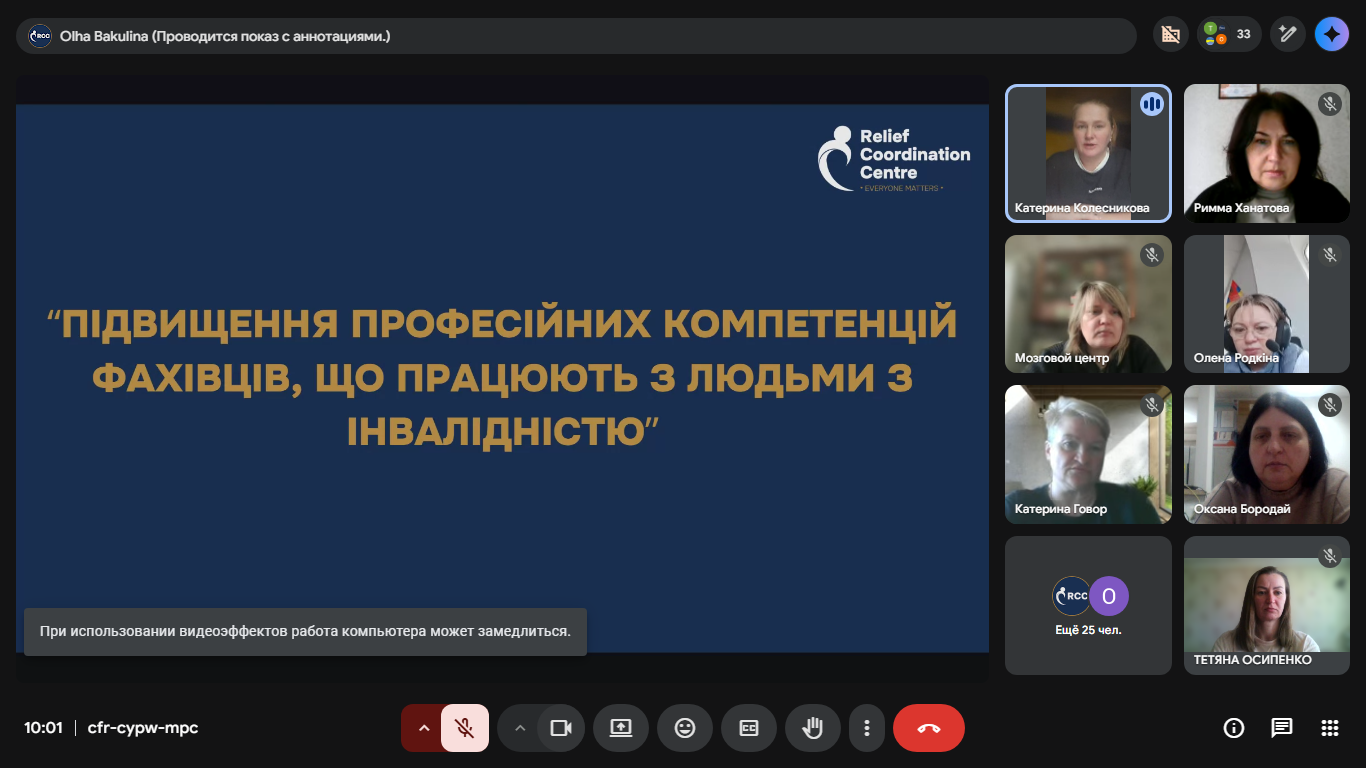1366x768 pixels.
Task: Click the presentation bar titled Olha Bakulina
Action: [x=576, y=36]
